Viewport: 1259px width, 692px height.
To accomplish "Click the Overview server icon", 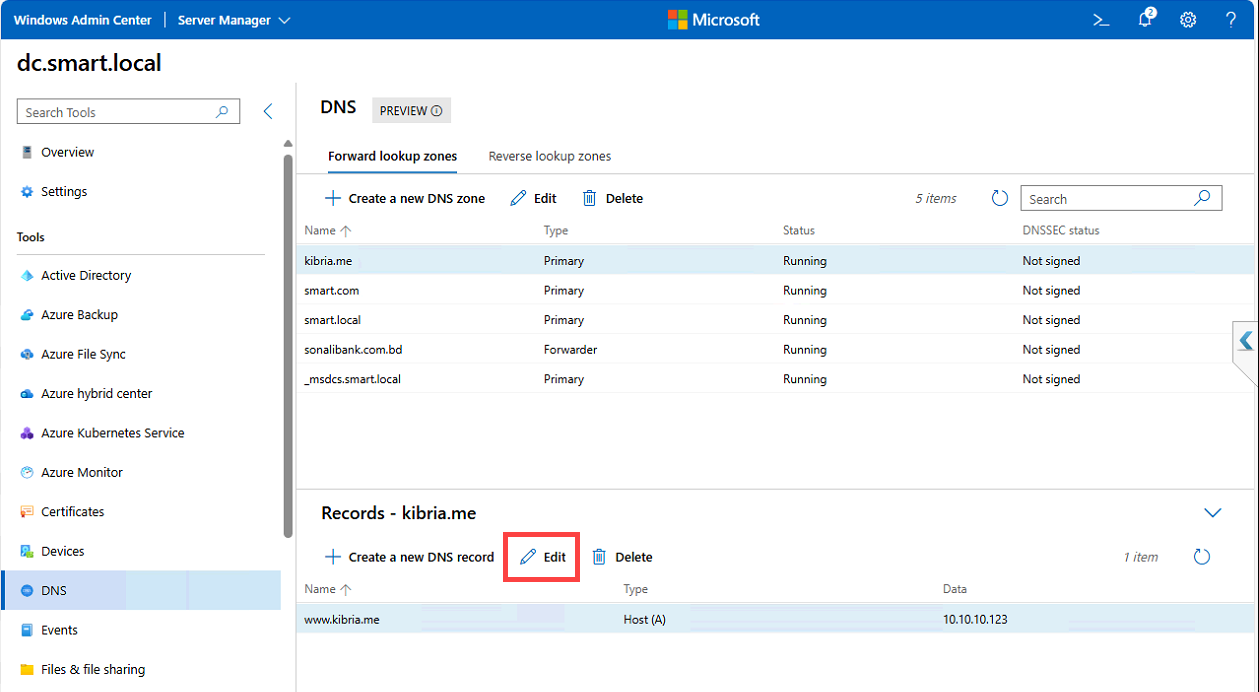I will [x=27, y=152].
